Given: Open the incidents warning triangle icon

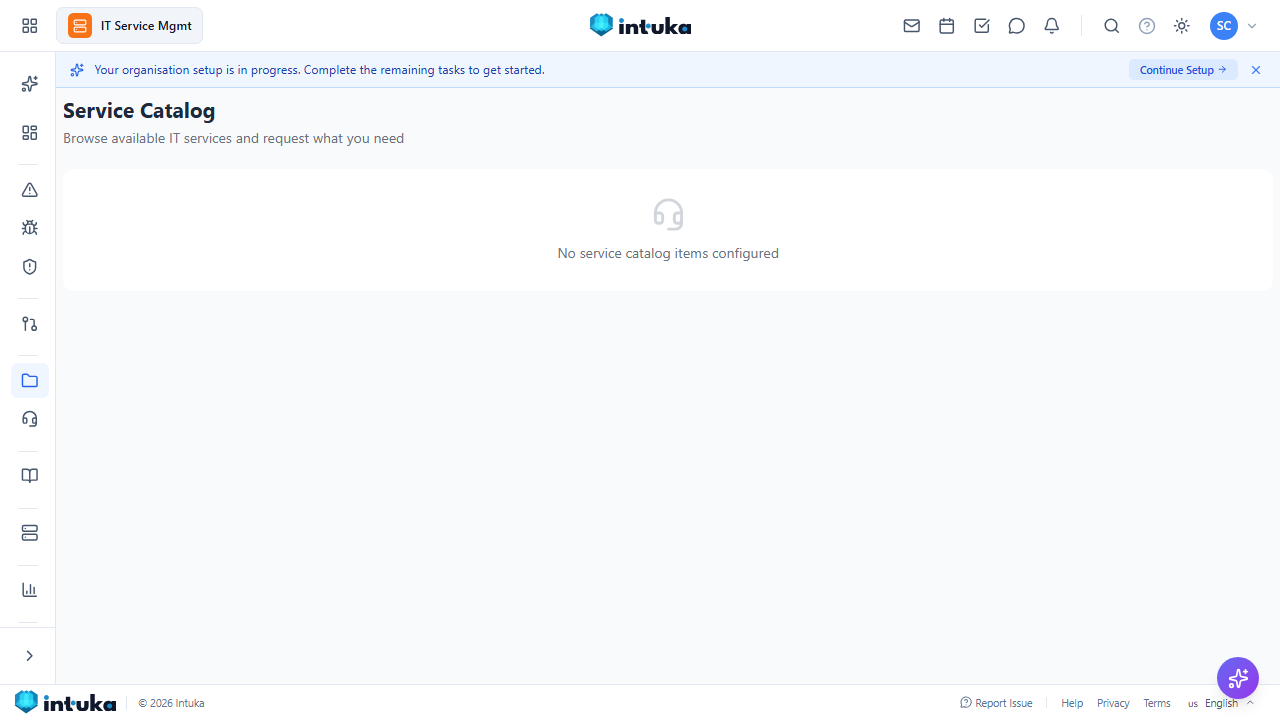Looking at the screenshot, I should coord(30,190).
